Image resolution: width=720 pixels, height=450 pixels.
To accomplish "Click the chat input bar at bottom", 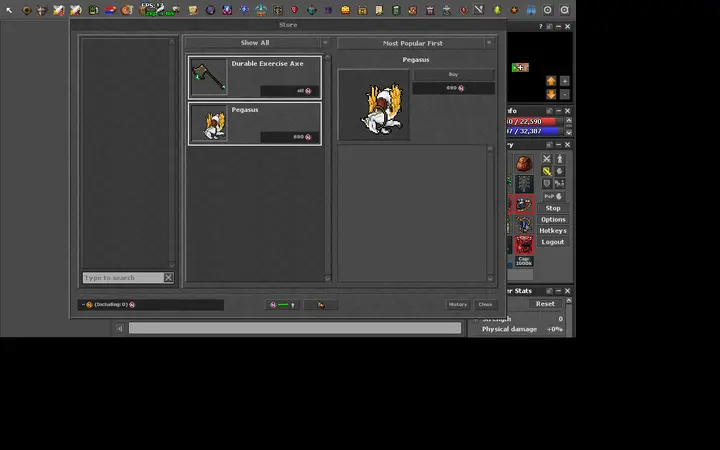I will click(x=295, y=328).
